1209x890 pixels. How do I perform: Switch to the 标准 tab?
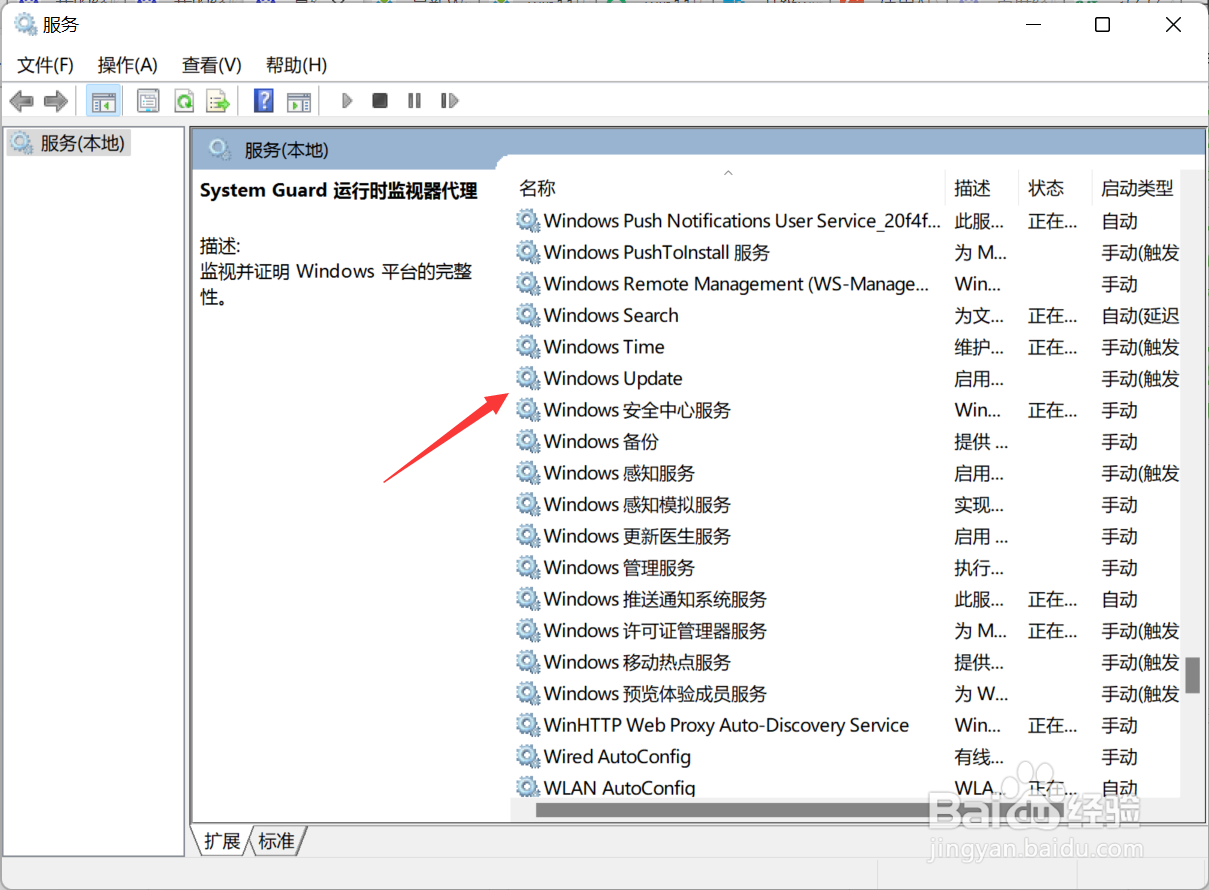[x=276, y=841]
